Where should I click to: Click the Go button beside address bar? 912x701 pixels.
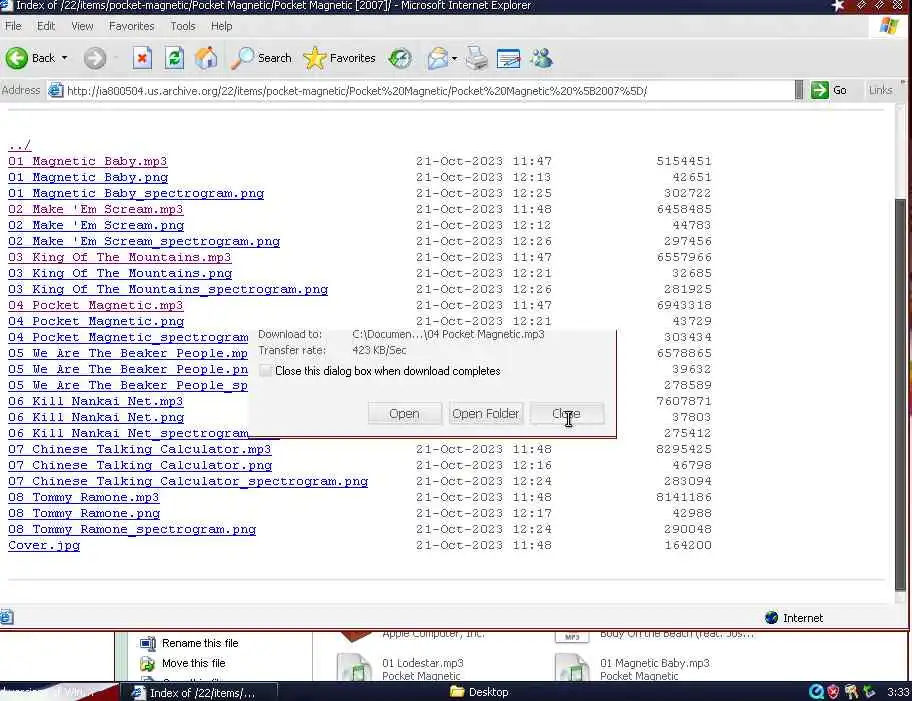(829, 90)
